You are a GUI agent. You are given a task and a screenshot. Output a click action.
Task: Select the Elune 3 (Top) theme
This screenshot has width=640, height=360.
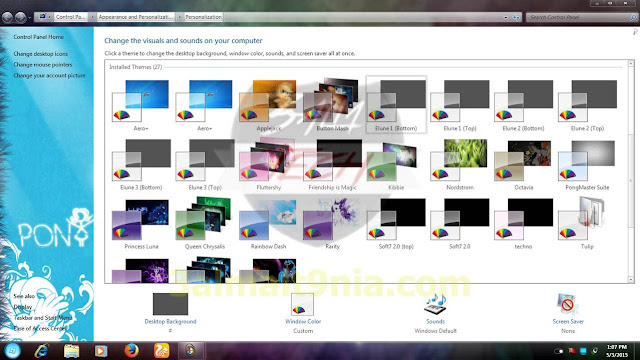click(205, 164)
